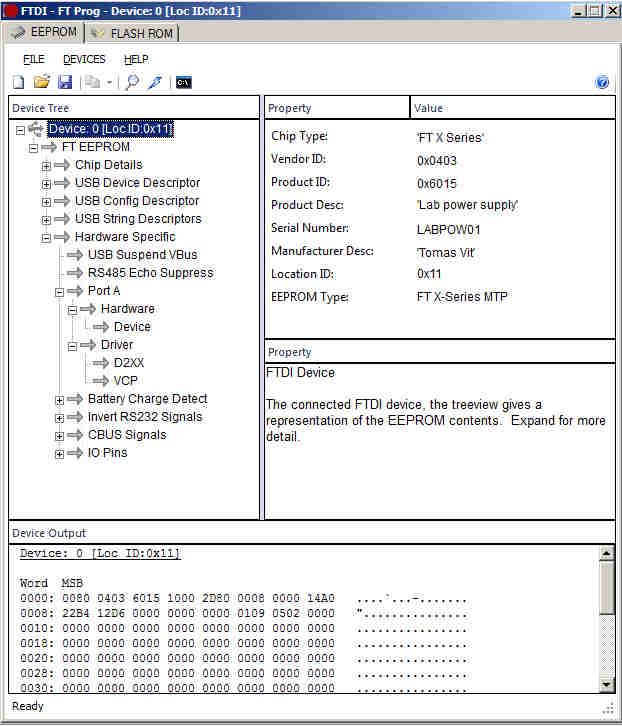622x726 pixels.
Task: Expand the Chip Details node
Action: tap(46, 166)
